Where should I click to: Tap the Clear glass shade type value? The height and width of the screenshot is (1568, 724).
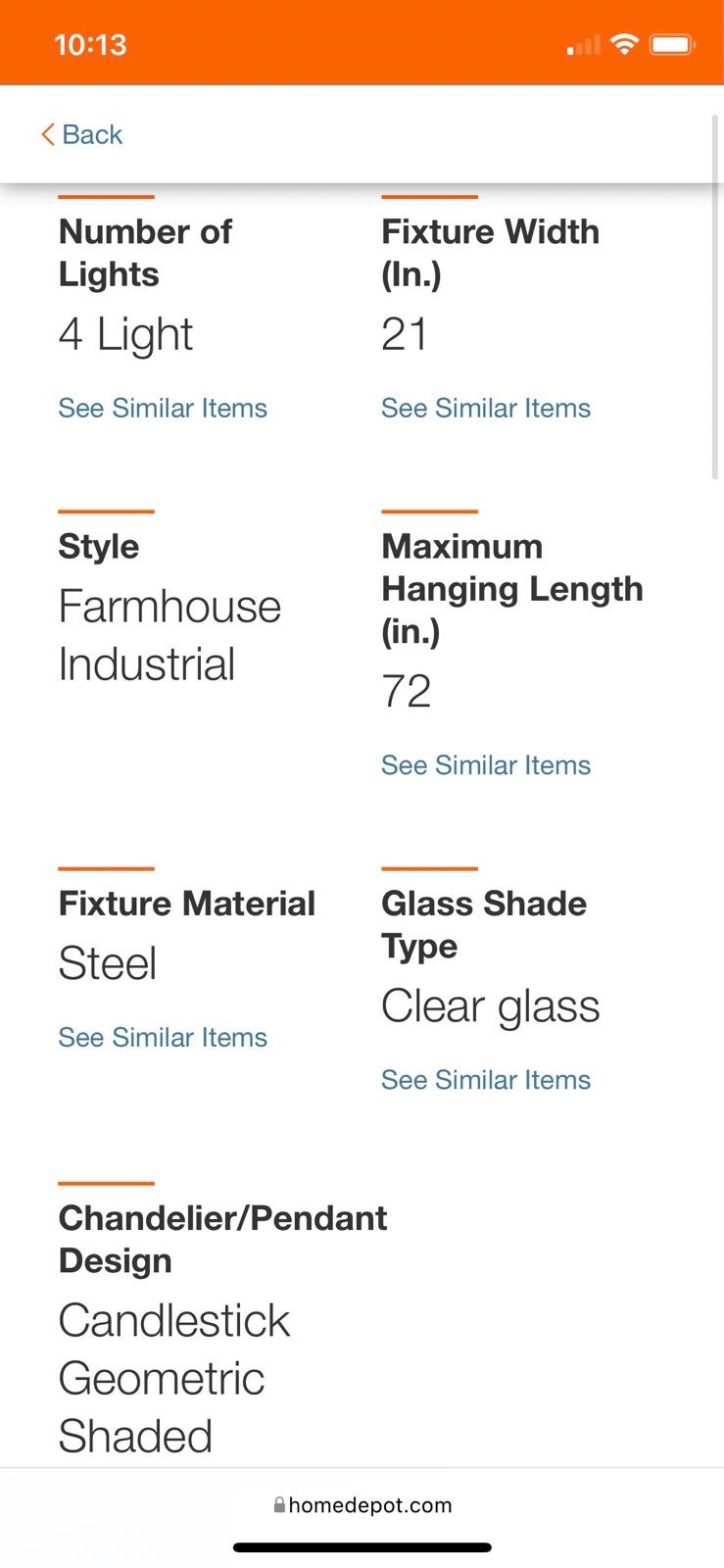pos(490,1006)
